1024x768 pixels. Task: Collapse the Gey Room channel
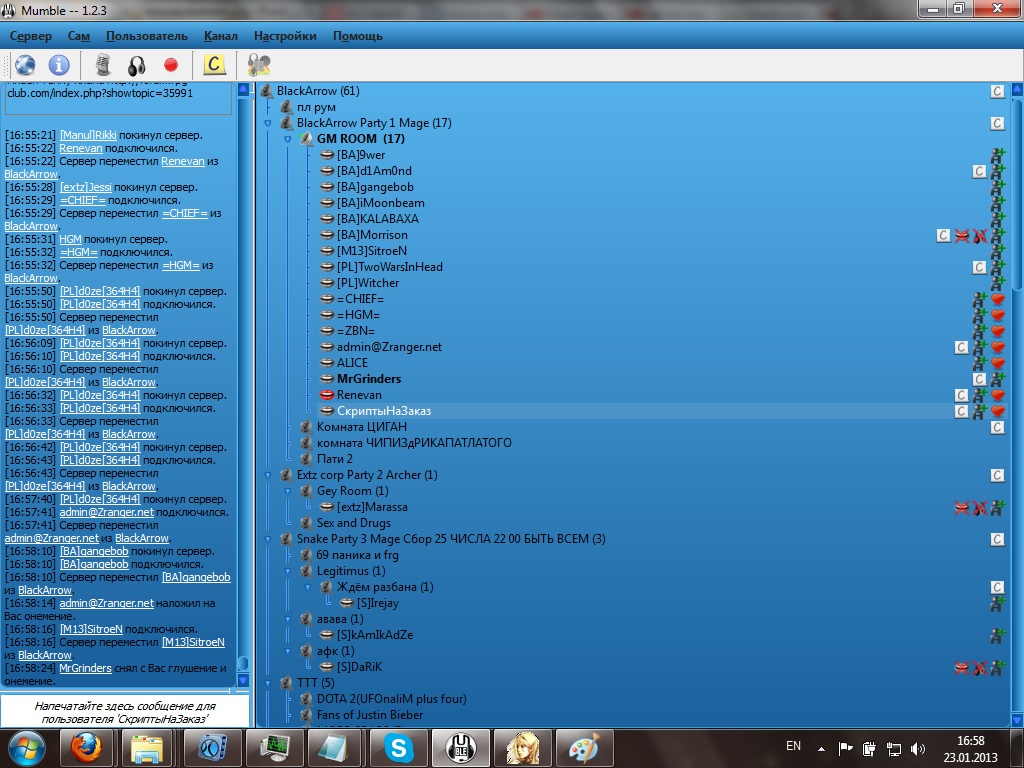[288, 491]
